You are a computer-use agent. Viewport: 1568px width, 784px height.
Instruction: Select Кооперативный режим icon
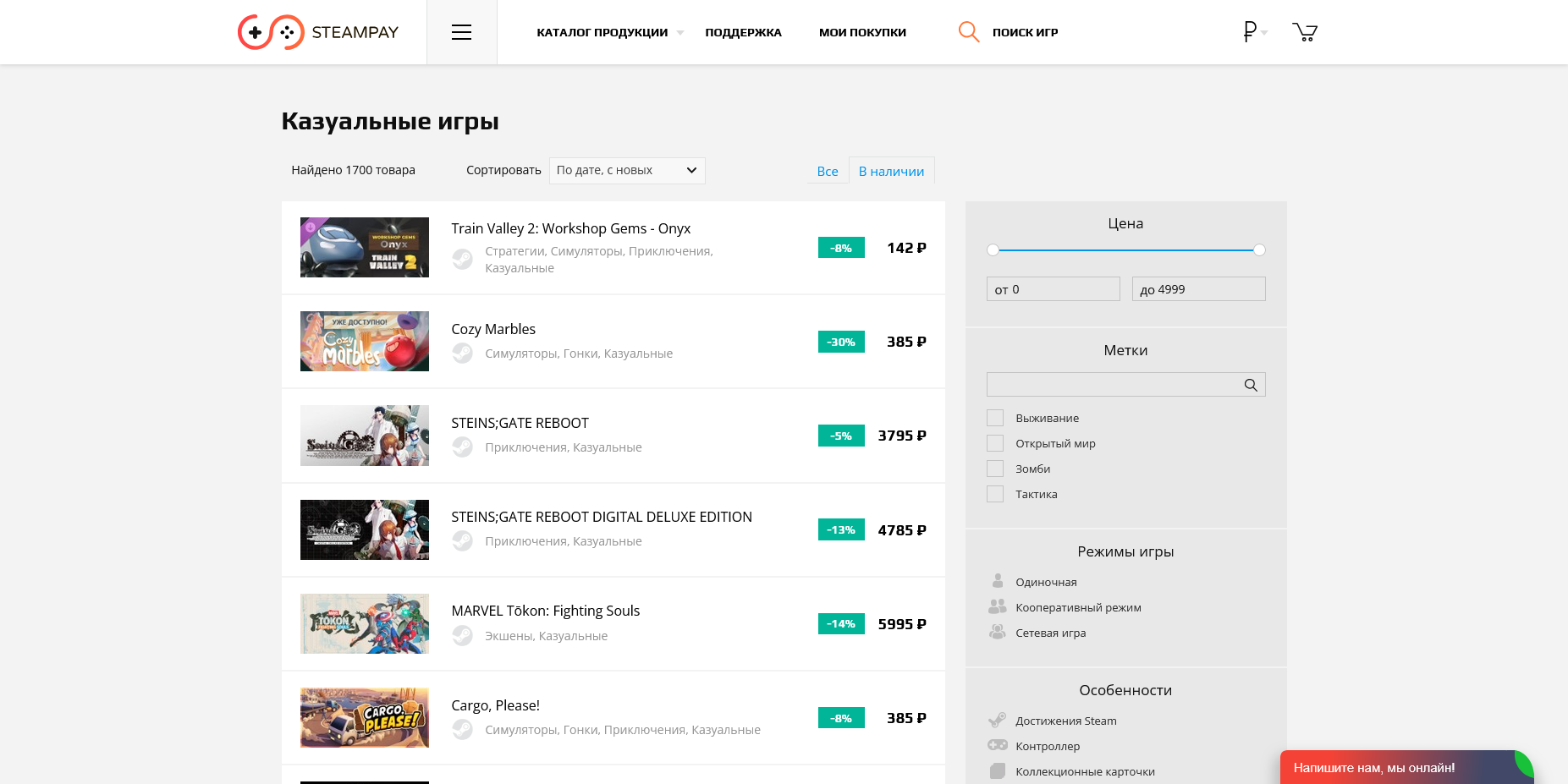[x=998, y=606]
